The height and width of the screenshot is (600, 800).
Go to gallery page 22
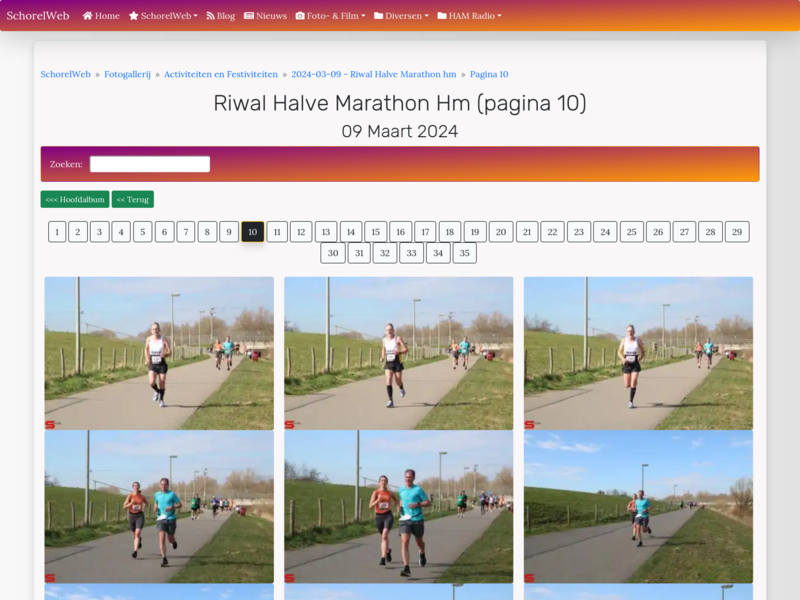[553, 232]
